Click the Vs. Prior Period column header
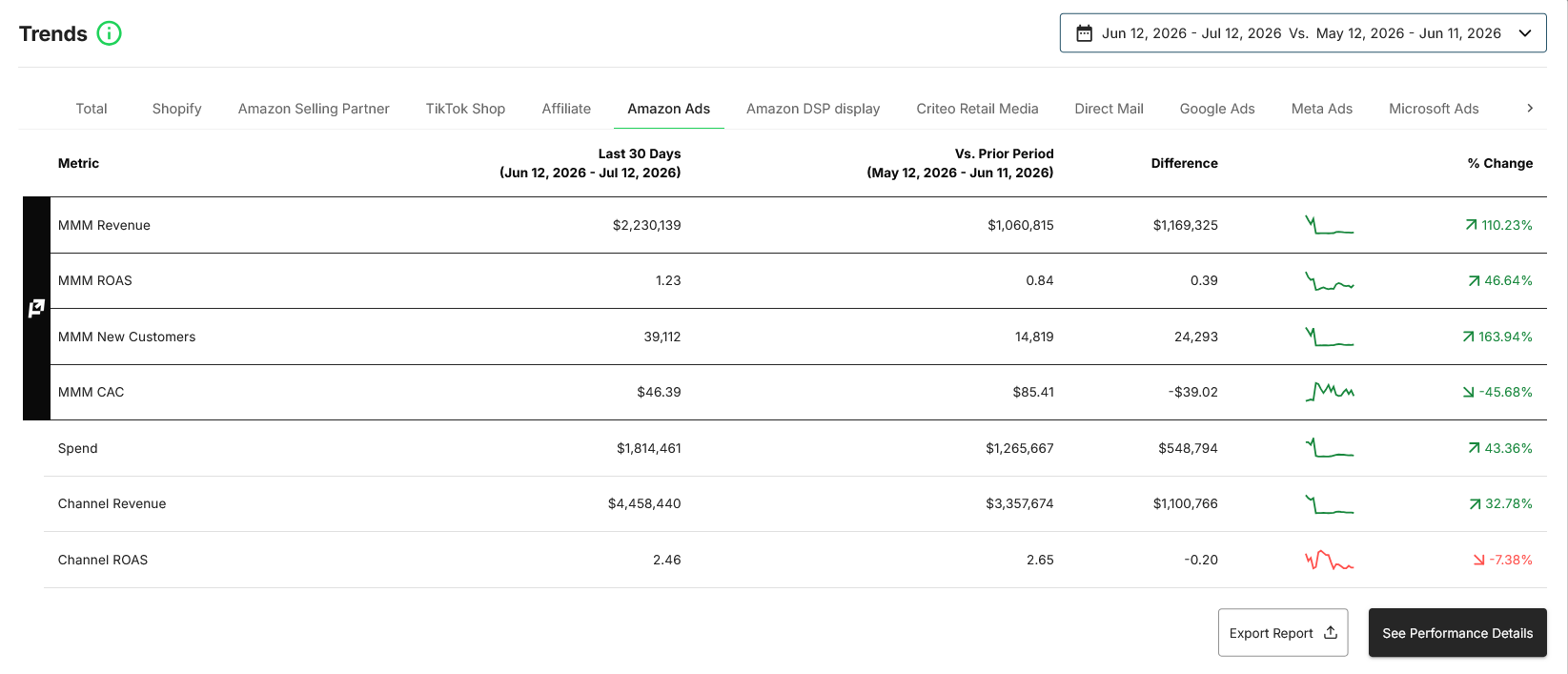The width and height of the screenshot is (1568, 674). (x=960, y=163)
